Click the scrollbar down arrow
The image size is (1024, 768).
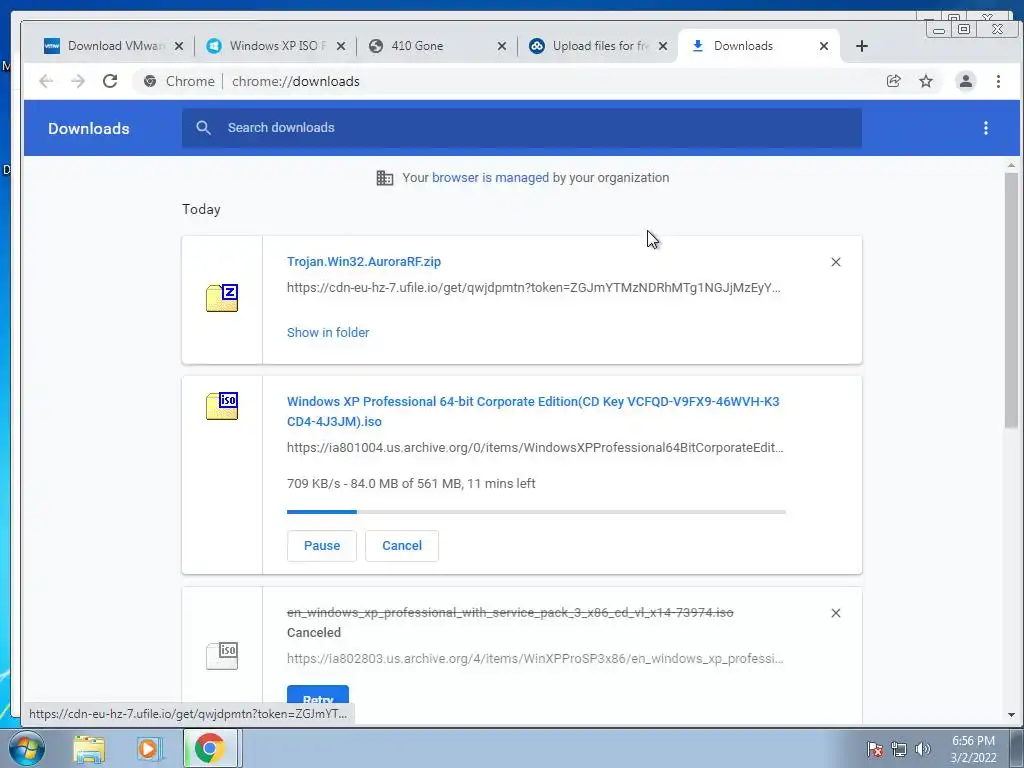click(x=1011, y=715)
